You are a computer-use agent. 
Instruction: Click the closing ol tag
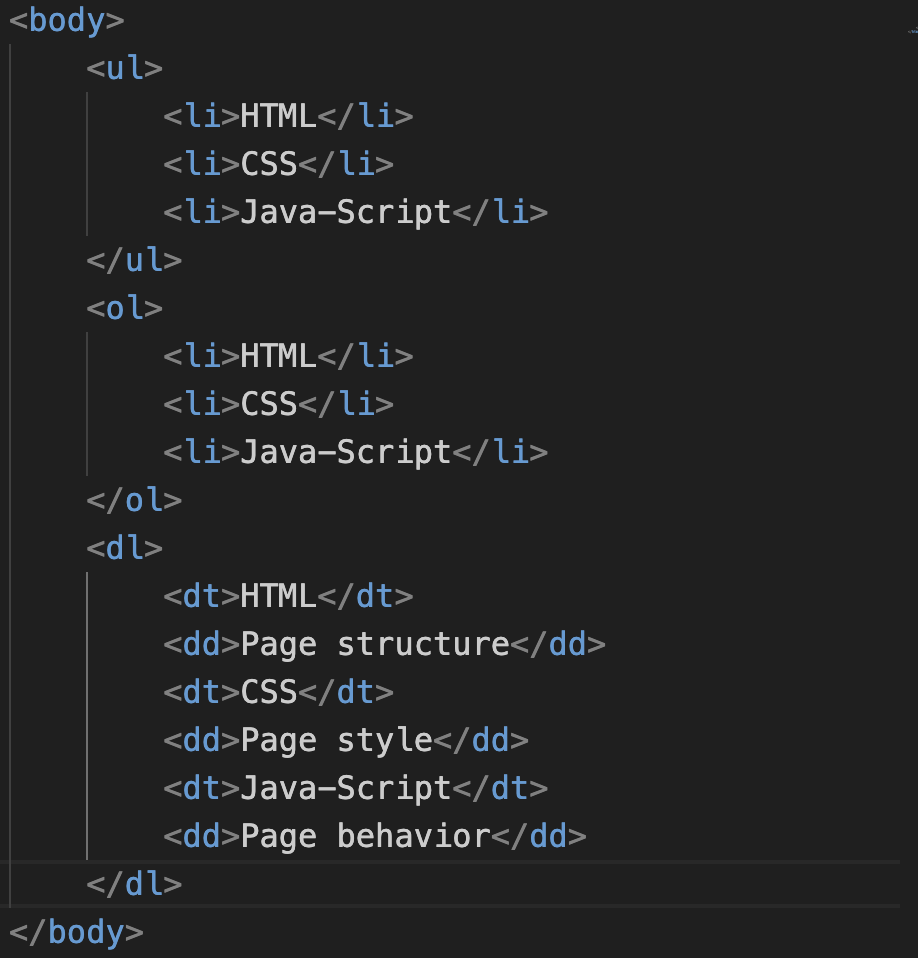134,500
